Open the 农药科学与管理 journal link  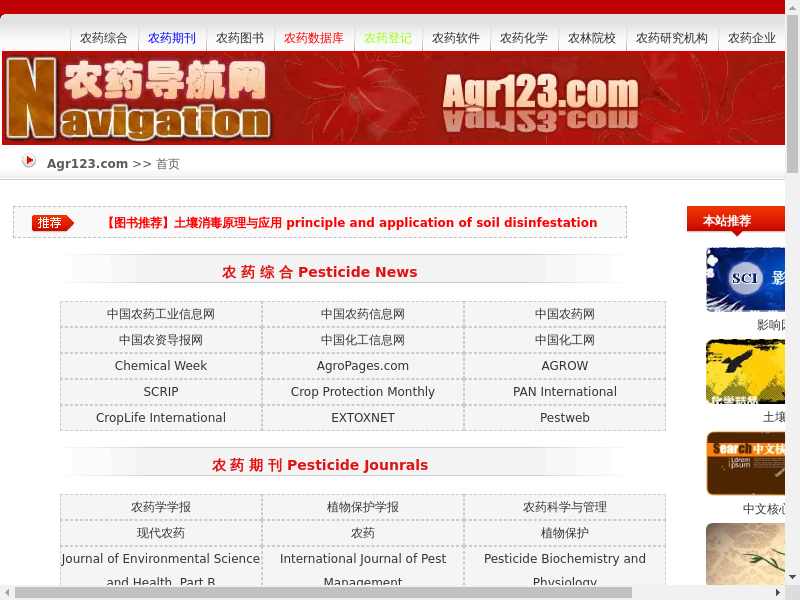point(565,507)
